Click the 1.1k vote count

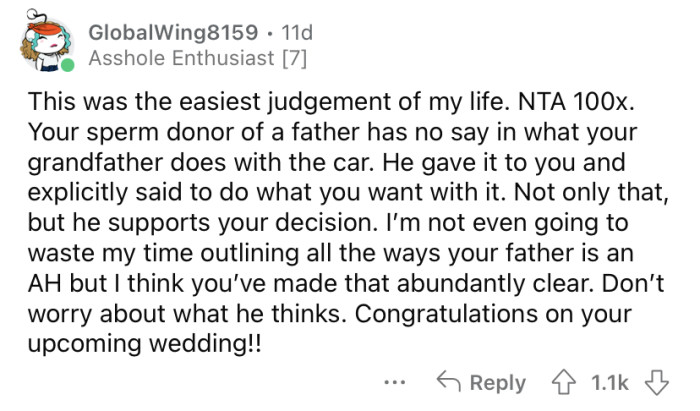[x=611, y=383]
